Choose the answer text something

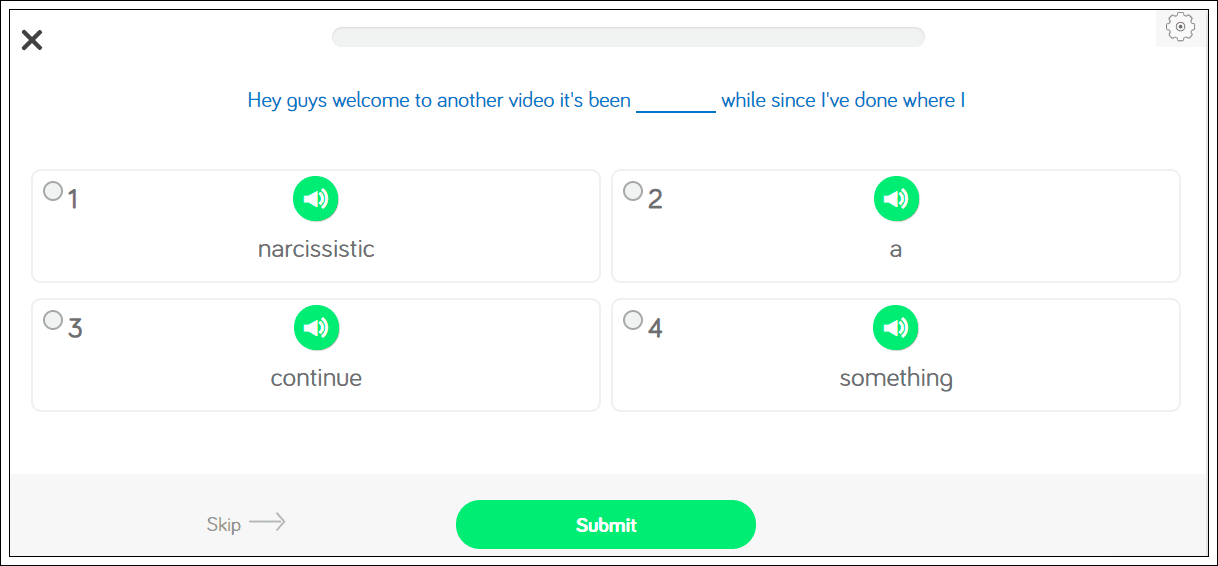coord(896,378)
